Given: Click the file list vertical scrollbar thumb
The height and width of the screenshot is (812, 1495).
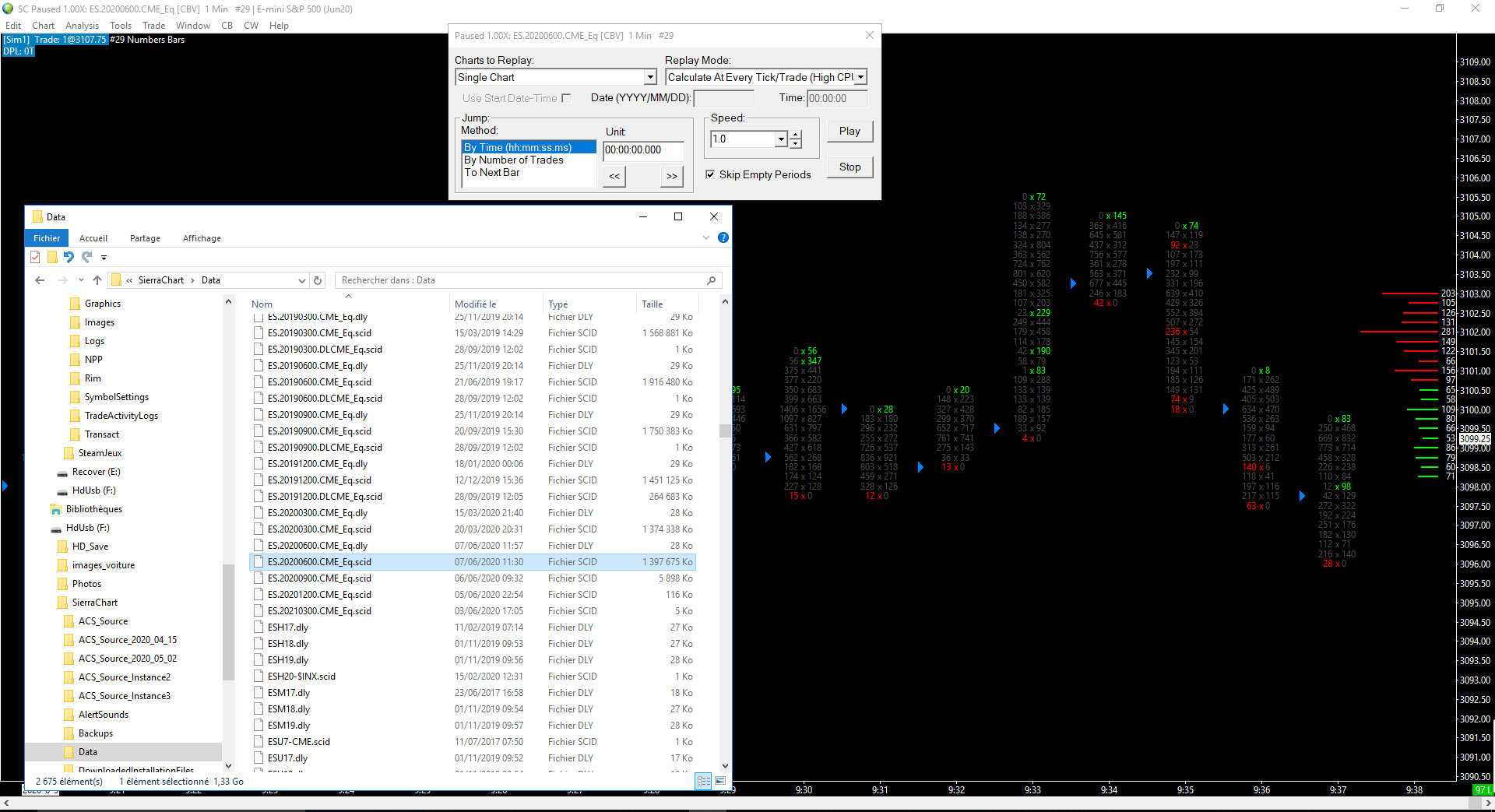Looking at the screenshot, I should tap(725, 431).
